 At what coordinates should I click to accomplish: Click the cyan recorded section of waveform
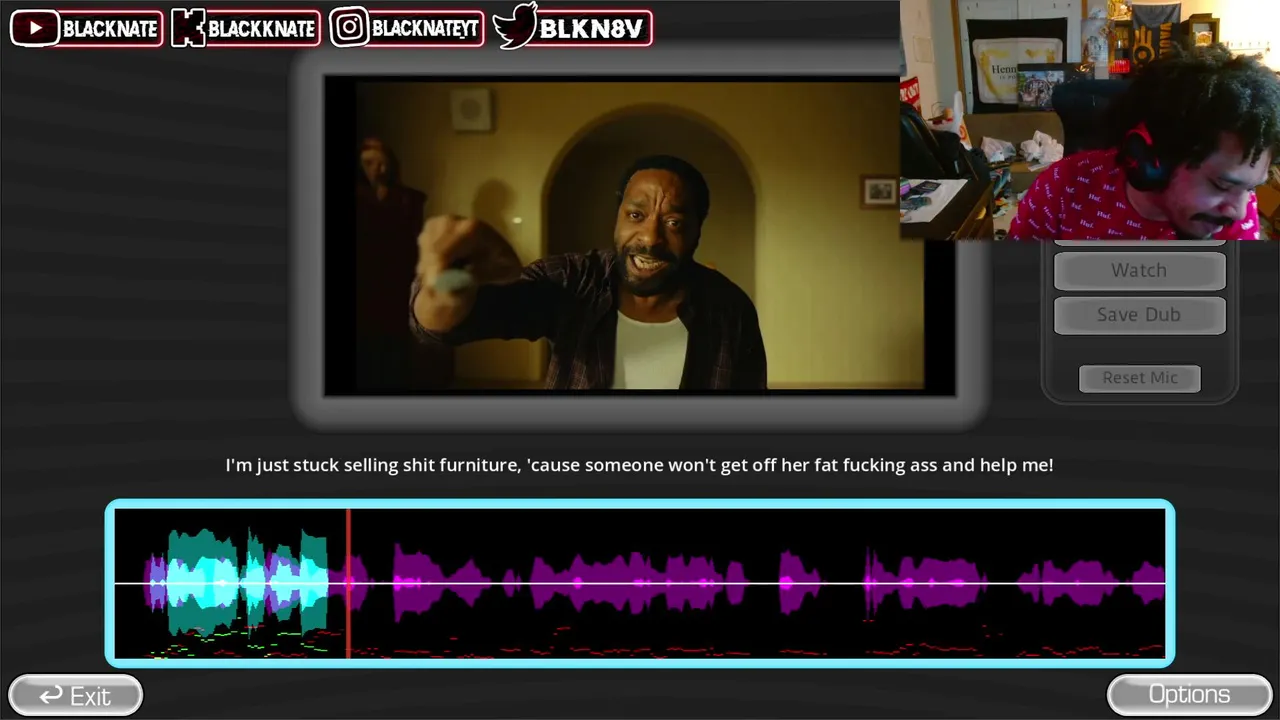coord(247,582)
